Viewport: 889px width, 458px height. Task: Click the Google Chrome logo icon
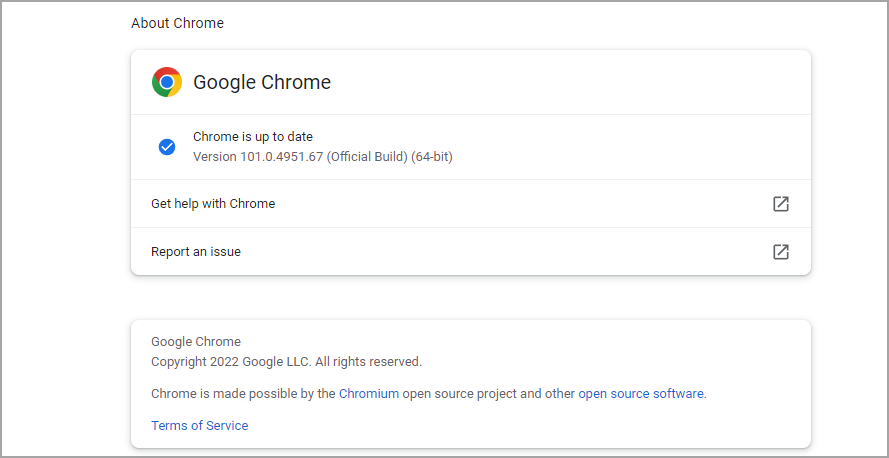pos(167,82)
